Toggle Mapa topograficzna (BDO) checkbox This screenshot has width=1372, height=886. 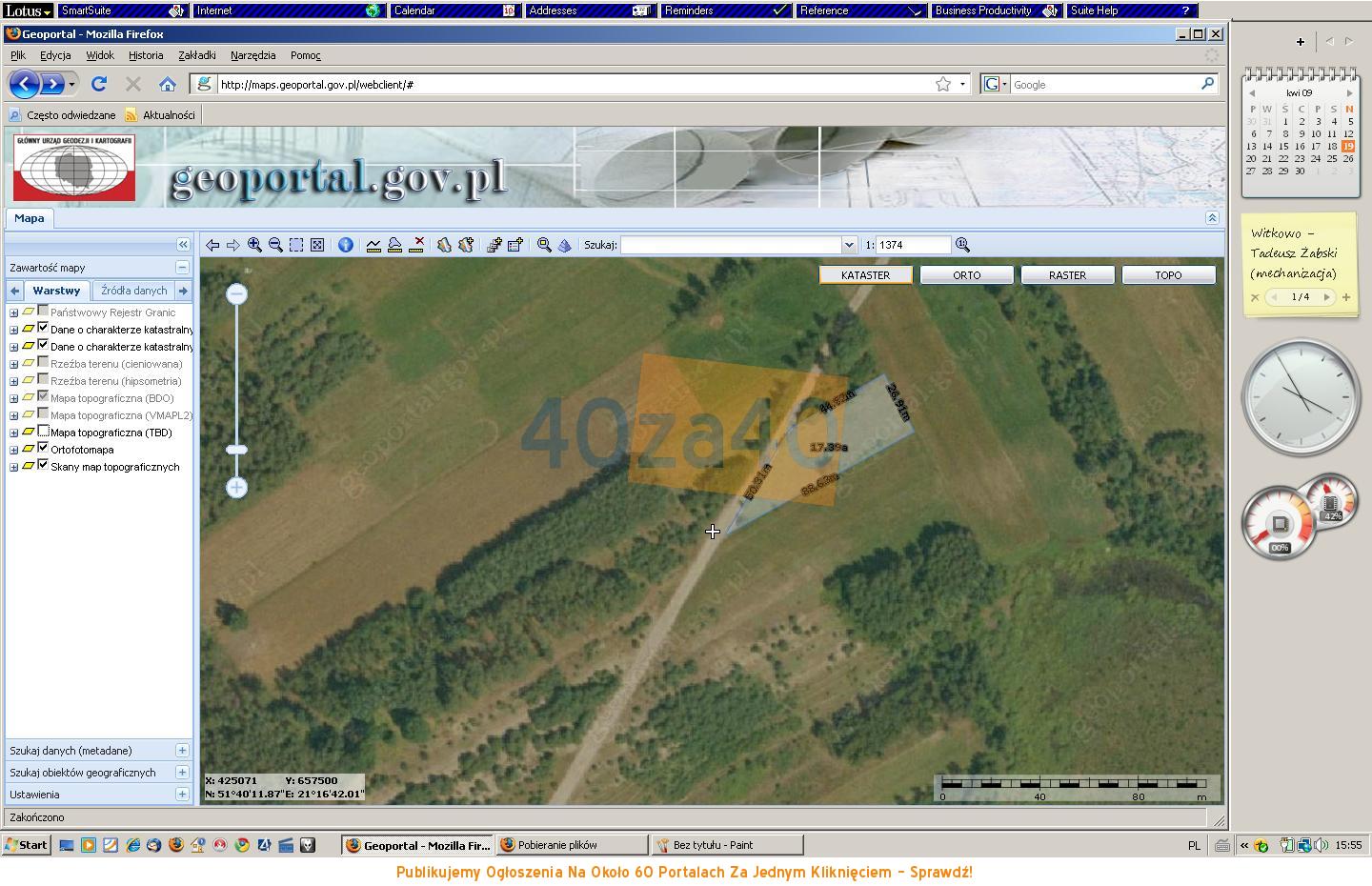[43, 396]
